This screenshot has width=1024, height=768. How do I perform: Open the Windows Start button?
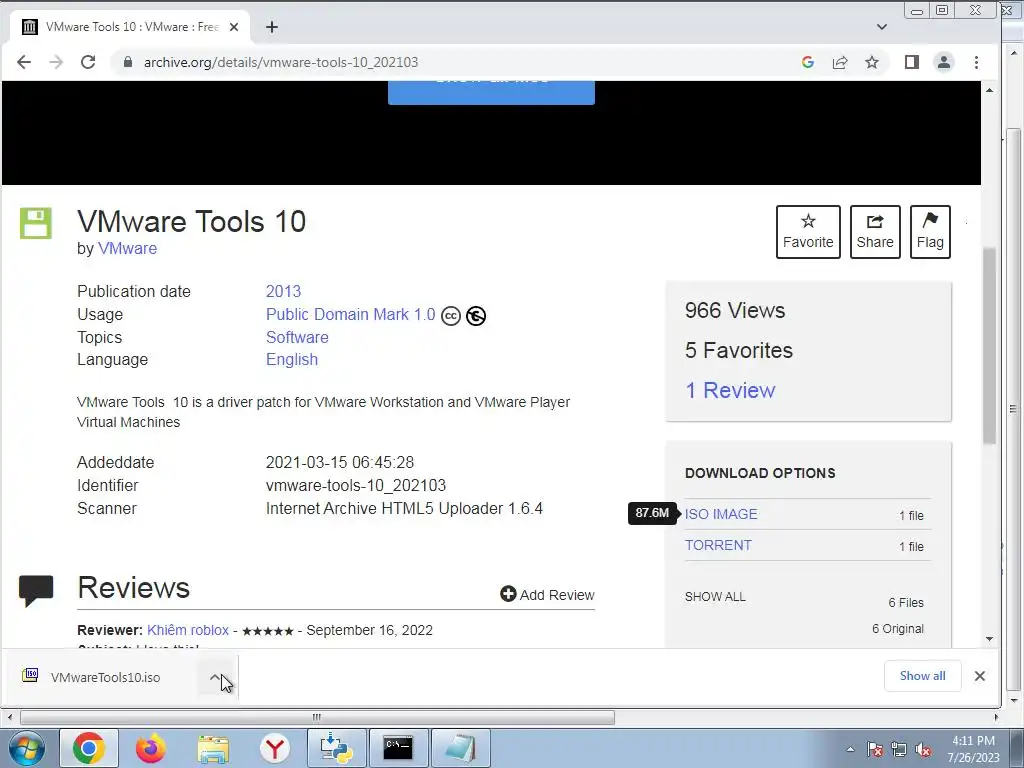click(x=27, y=748)
